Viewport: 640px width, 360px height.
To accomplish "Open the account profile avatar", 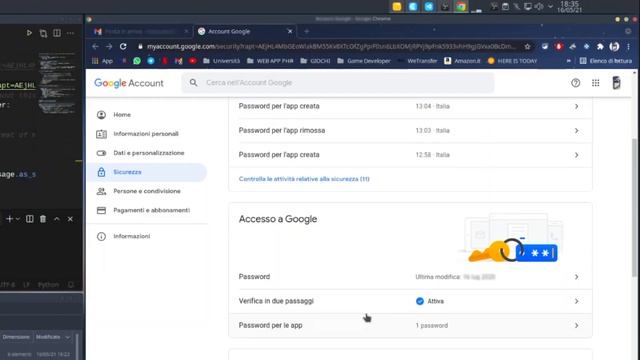I will [616, 83].
